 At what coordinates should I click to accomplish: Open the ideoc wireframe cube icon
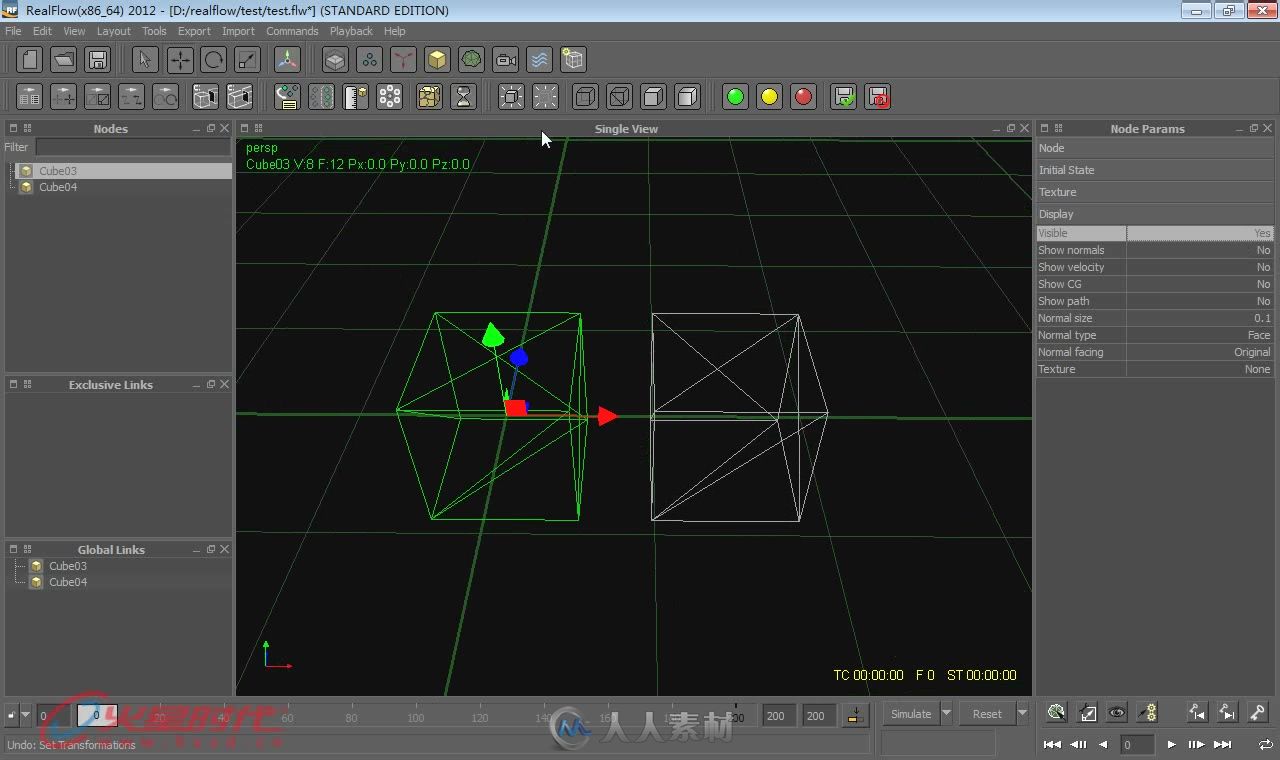pos(573,60)
